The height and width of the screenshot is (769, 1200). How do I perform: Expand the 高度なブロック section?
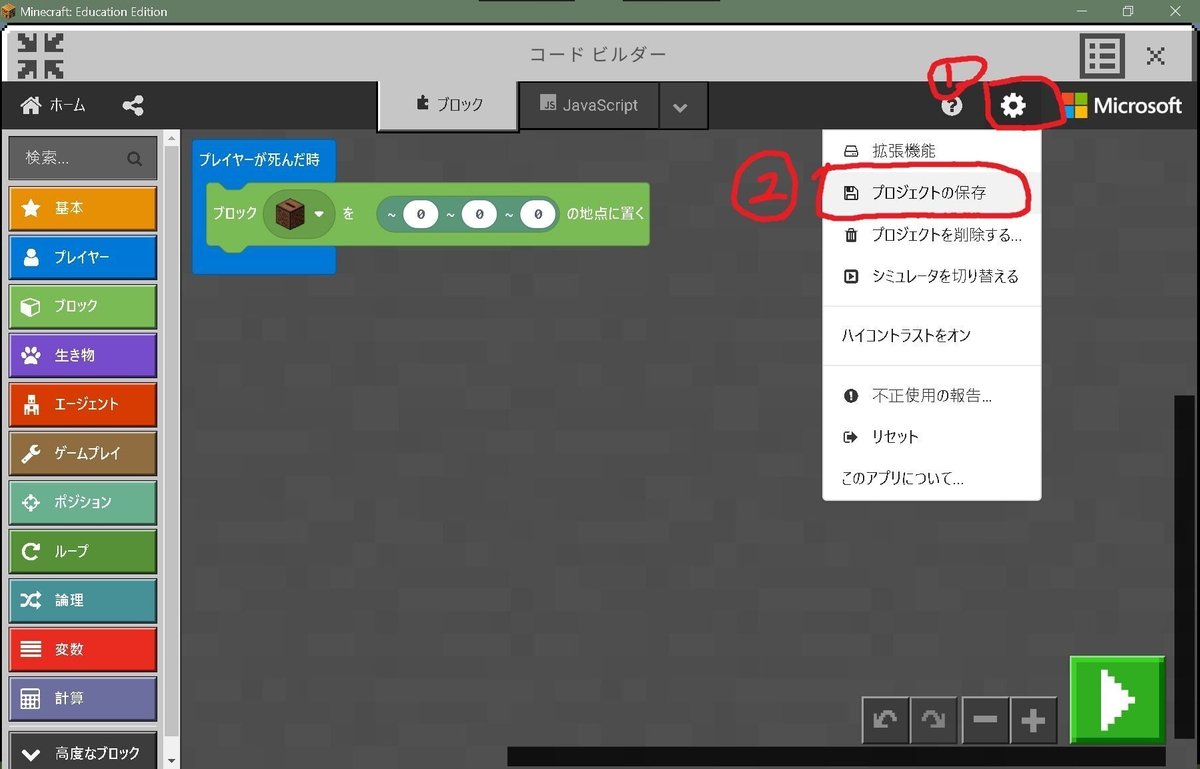tap(83, 752)
